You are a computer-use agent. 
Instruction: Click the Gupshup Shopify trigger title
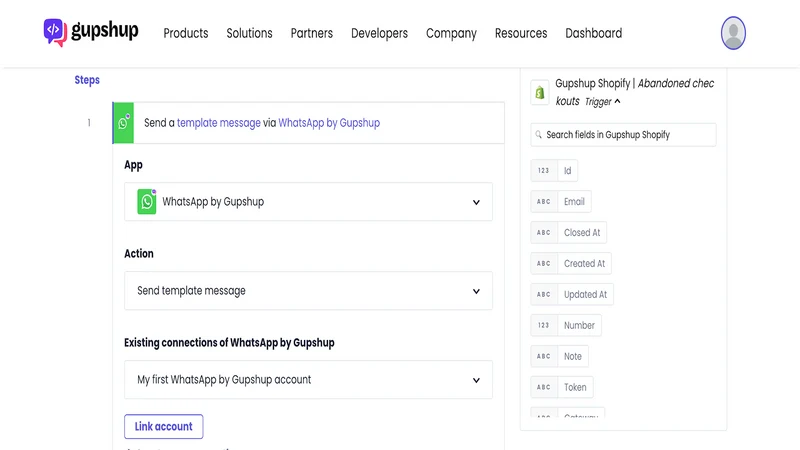(635, 92)
